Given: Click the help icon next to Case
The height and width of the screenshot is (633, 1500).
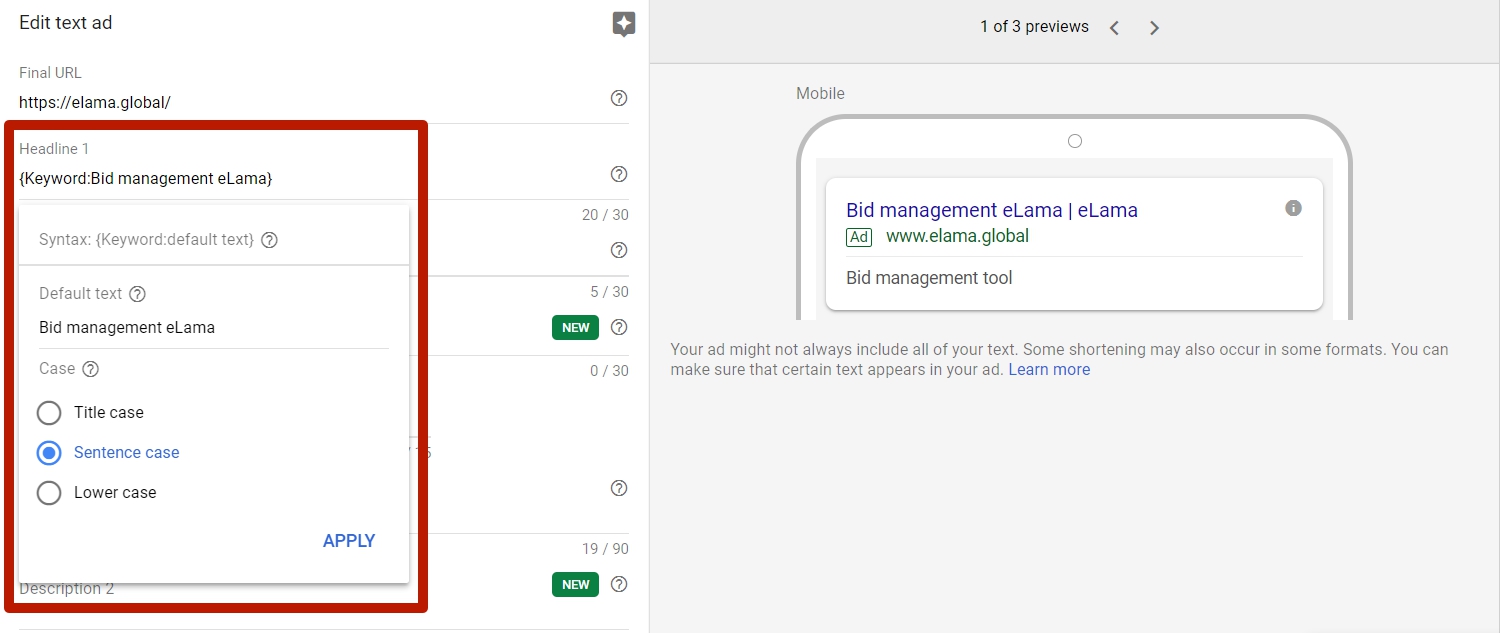Looking at the screenshot, I should pyautogui.click(x=91, y=369).
